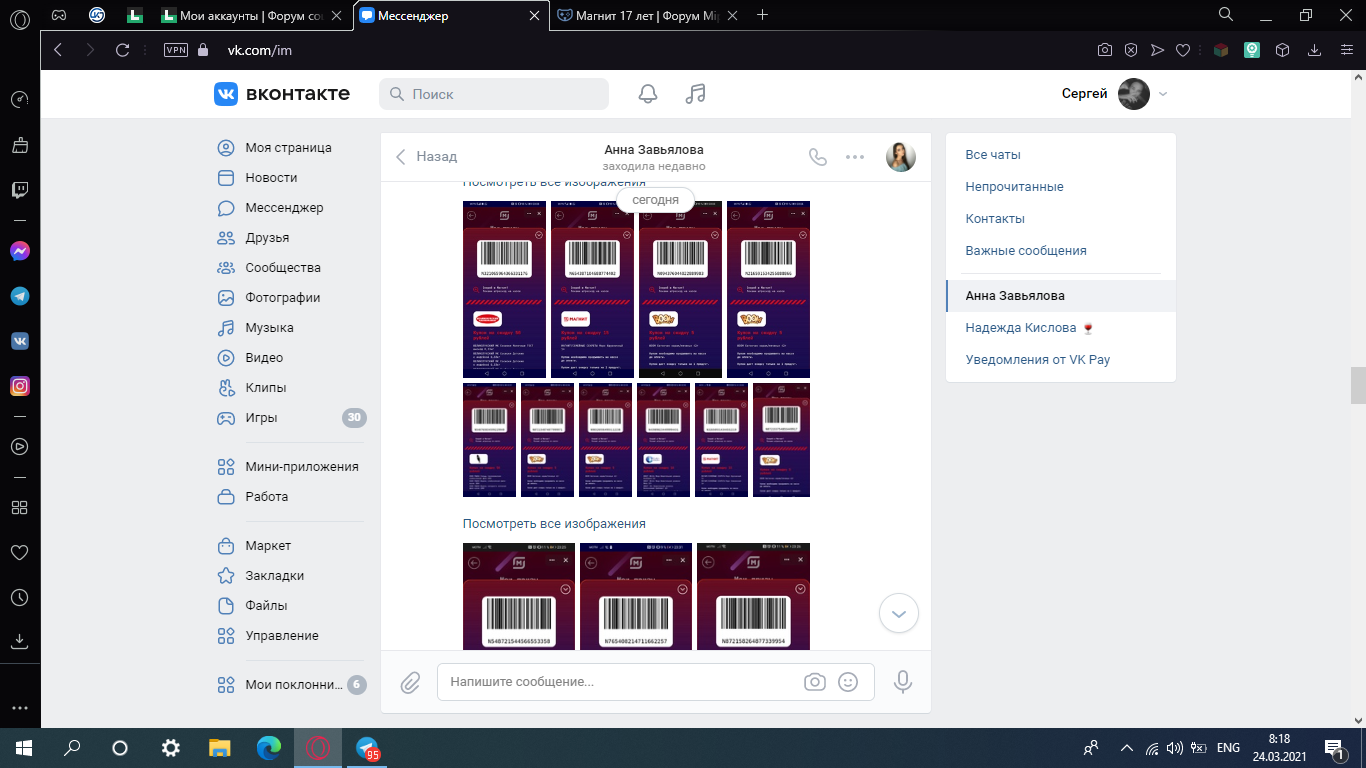Viewport: 1366px width, 768px height.
Task: Reload the vk.com page
Action: pyautogui.click(x=123, y=49)
